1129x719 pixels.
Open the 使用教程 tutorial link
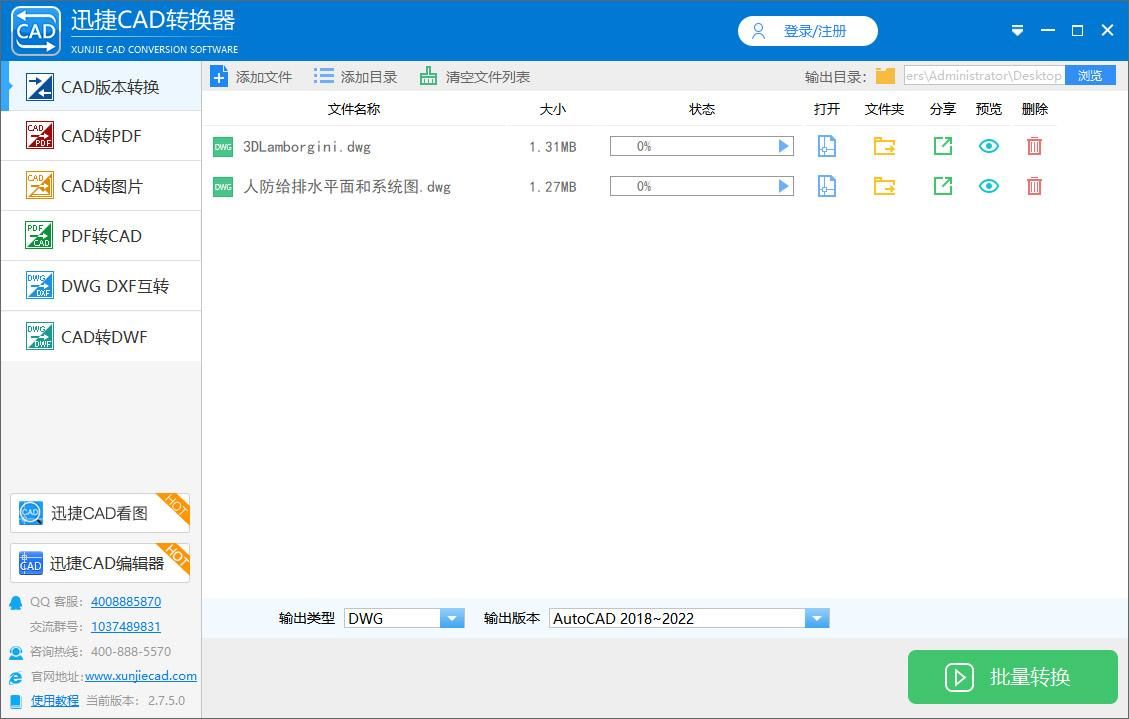[x=54, y=700]
